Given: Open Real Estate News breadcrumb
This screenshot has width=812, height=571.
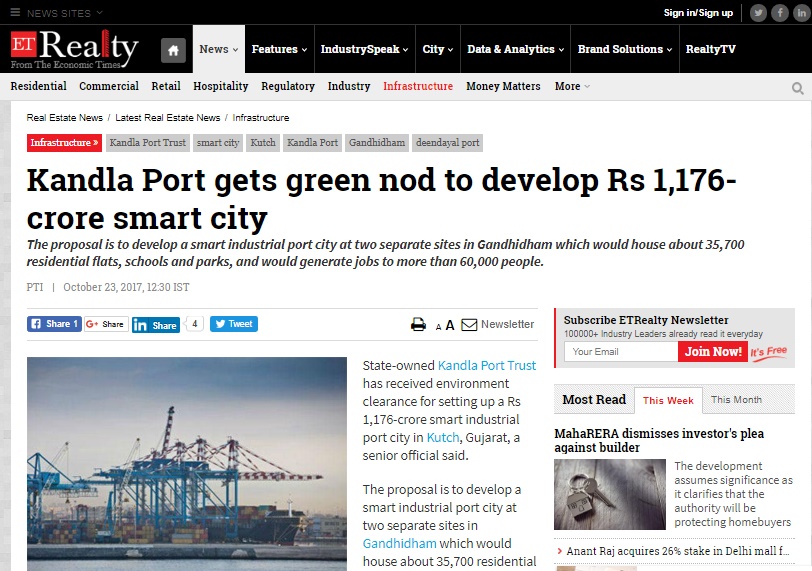Looking at the screenshot, I should tap(65, 118).
